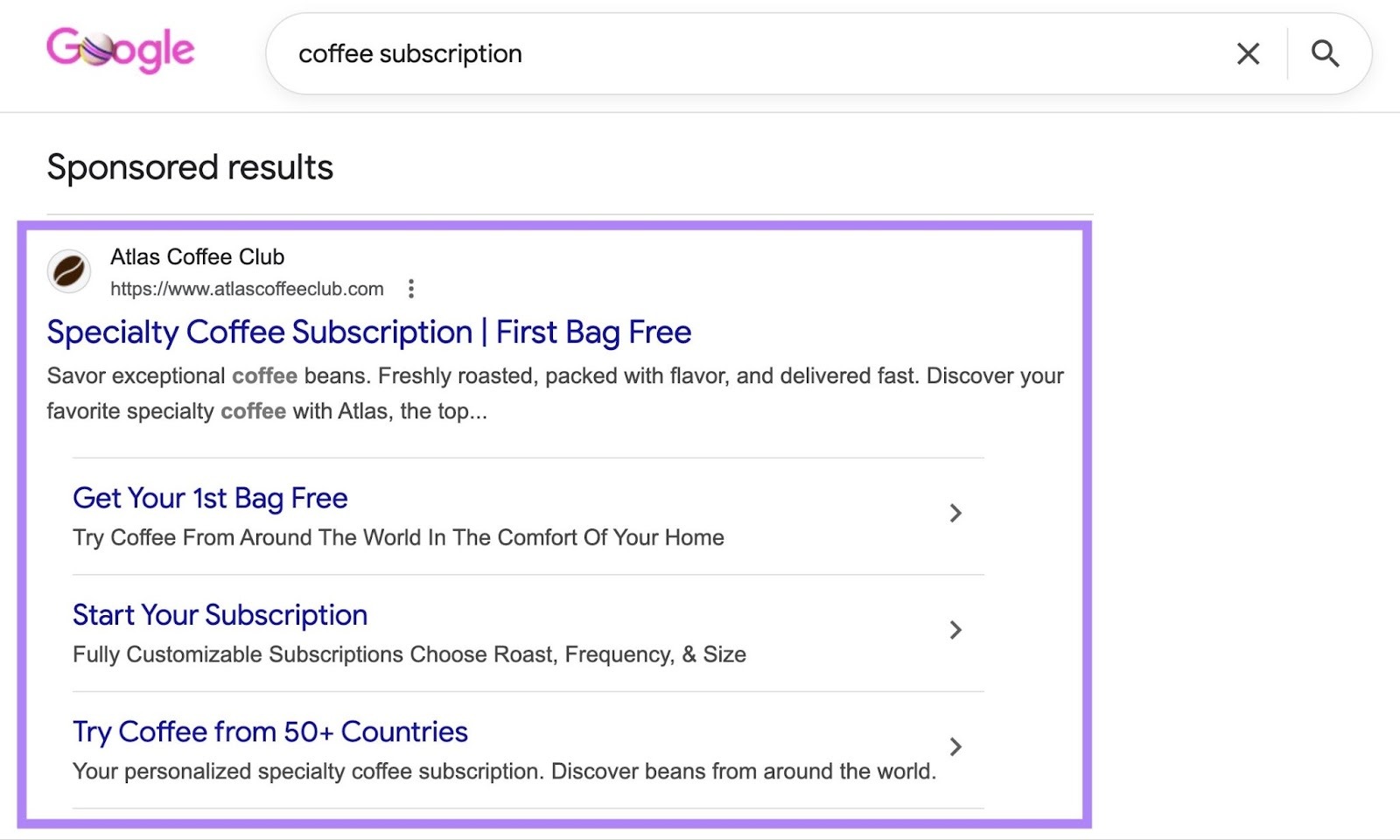Click the chevron next to Get Your 1st Bag Free
The height and width of the screenshot is (840, 1400).
tap(955, 514)
